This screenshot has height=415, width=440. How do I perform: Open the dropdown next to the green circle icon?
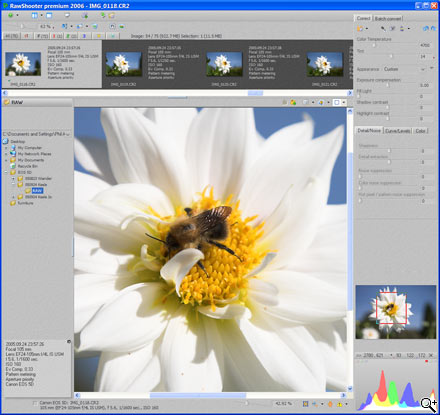click(x=17, y=15)
